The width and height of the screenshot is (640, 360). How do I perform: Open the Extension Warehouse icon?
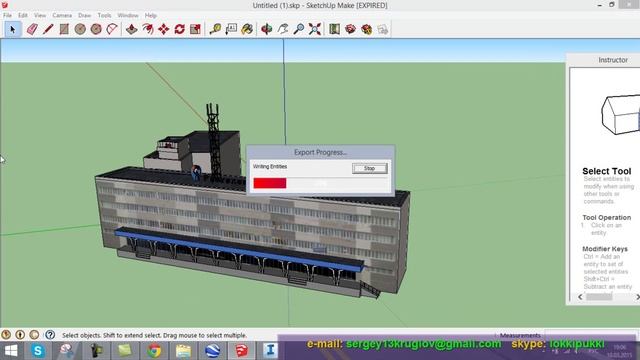click(x=367, y=29)
